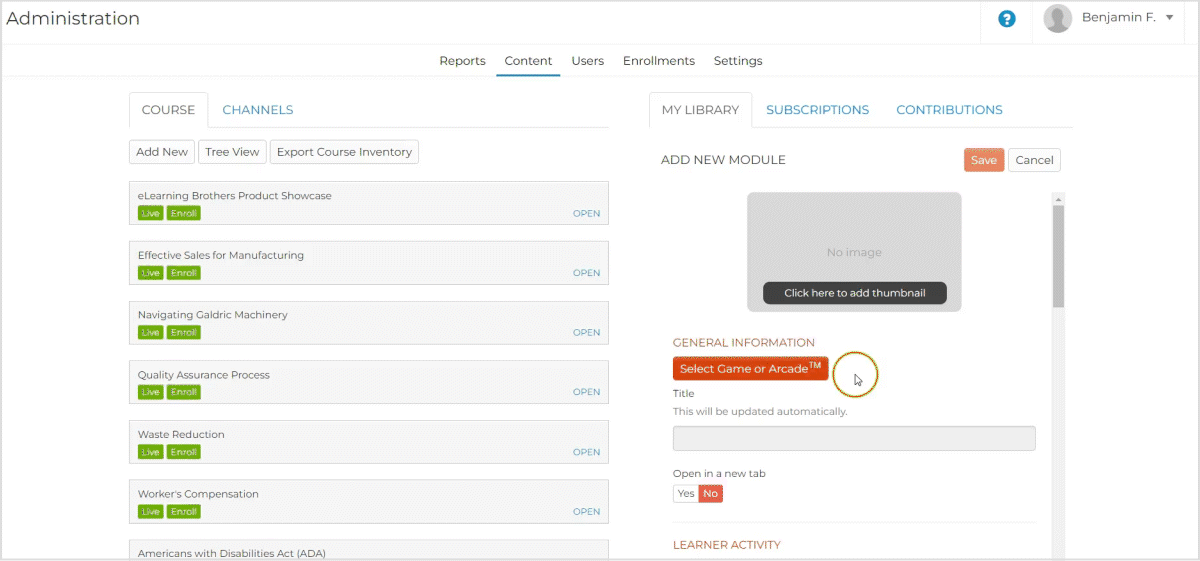This screenshot has height=561, width=1200.
Task: Switch to the Channels tab
Action: [x=257, y=110]
